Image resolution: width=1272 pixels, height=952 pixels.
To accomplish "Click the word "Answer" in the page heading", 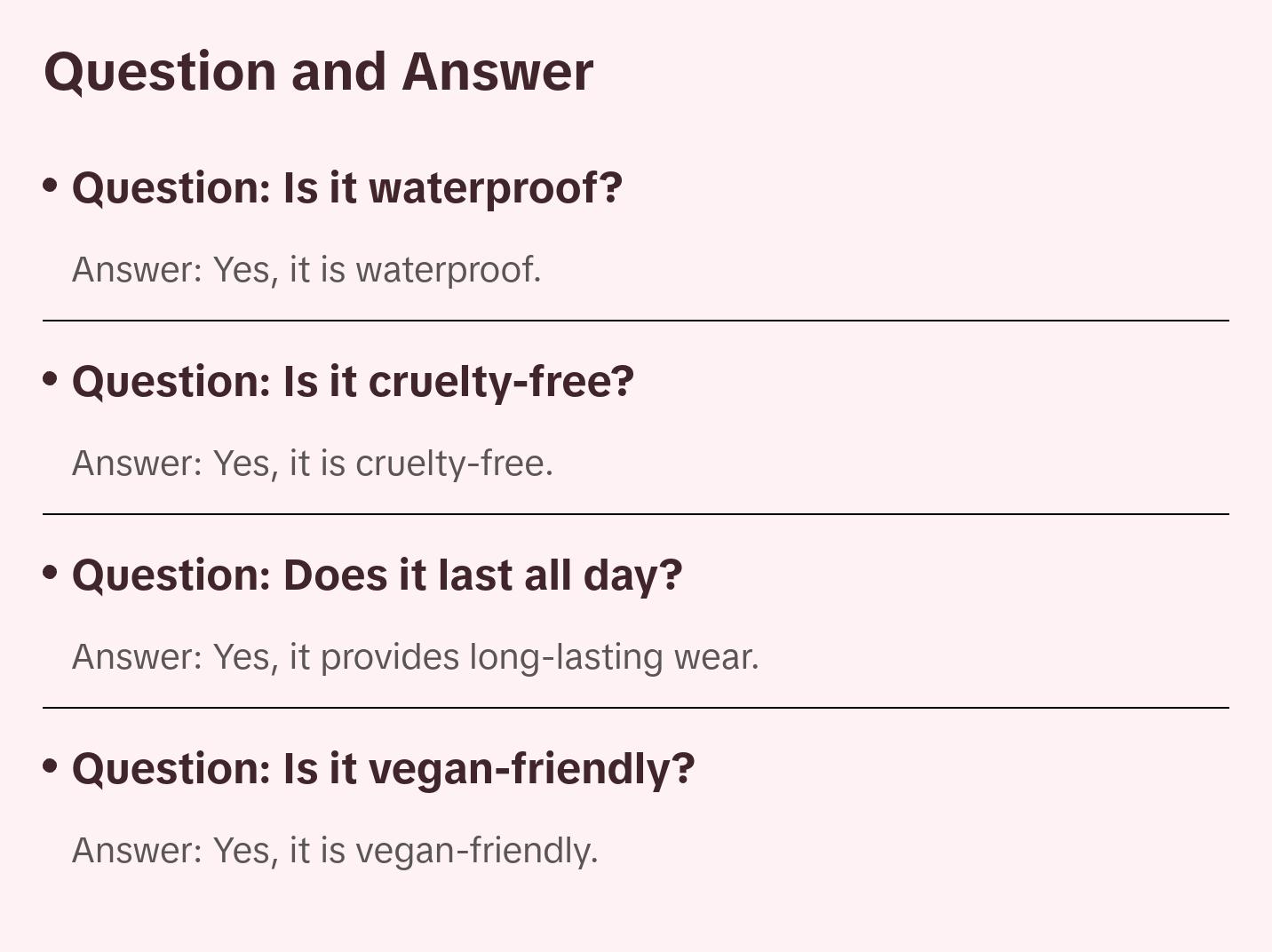I will [497, 72].
